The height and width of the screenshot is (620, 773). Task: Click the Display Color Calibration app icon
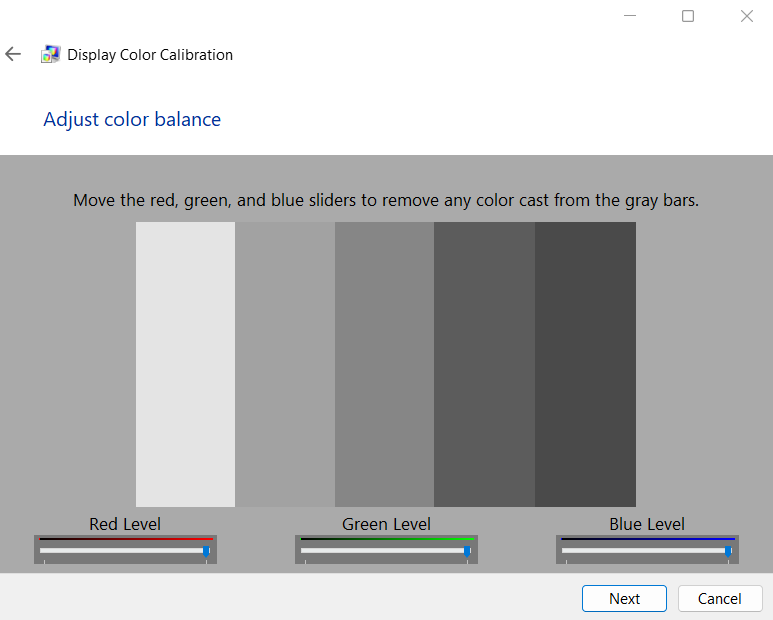pos(50,55)
